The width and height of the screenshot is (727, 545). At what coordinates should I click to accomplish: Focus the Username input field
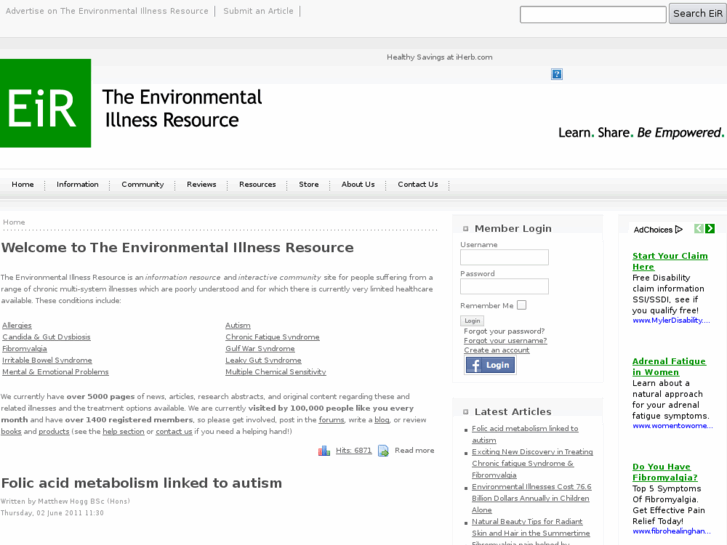pos(504,258)
